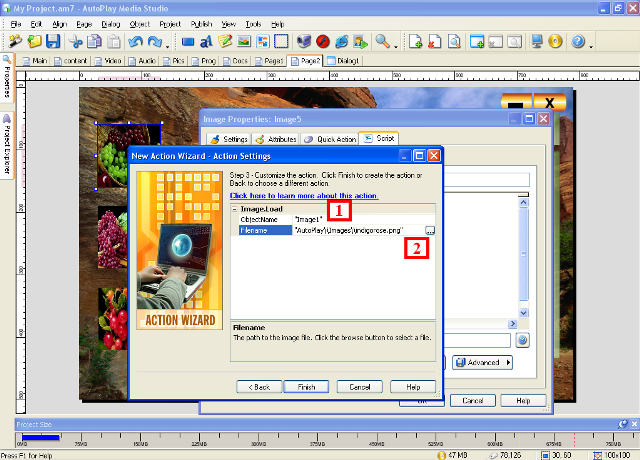Open the dropdown arrow beside zoom tool

[x=396, y=44]
